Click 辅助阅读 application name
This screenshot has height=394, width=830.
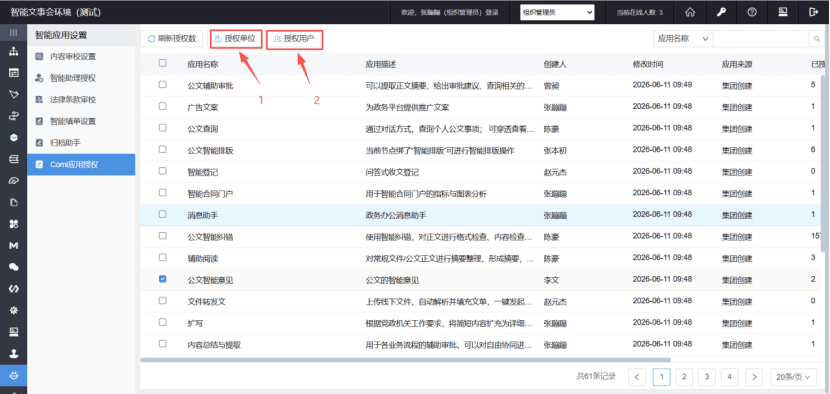203,259
